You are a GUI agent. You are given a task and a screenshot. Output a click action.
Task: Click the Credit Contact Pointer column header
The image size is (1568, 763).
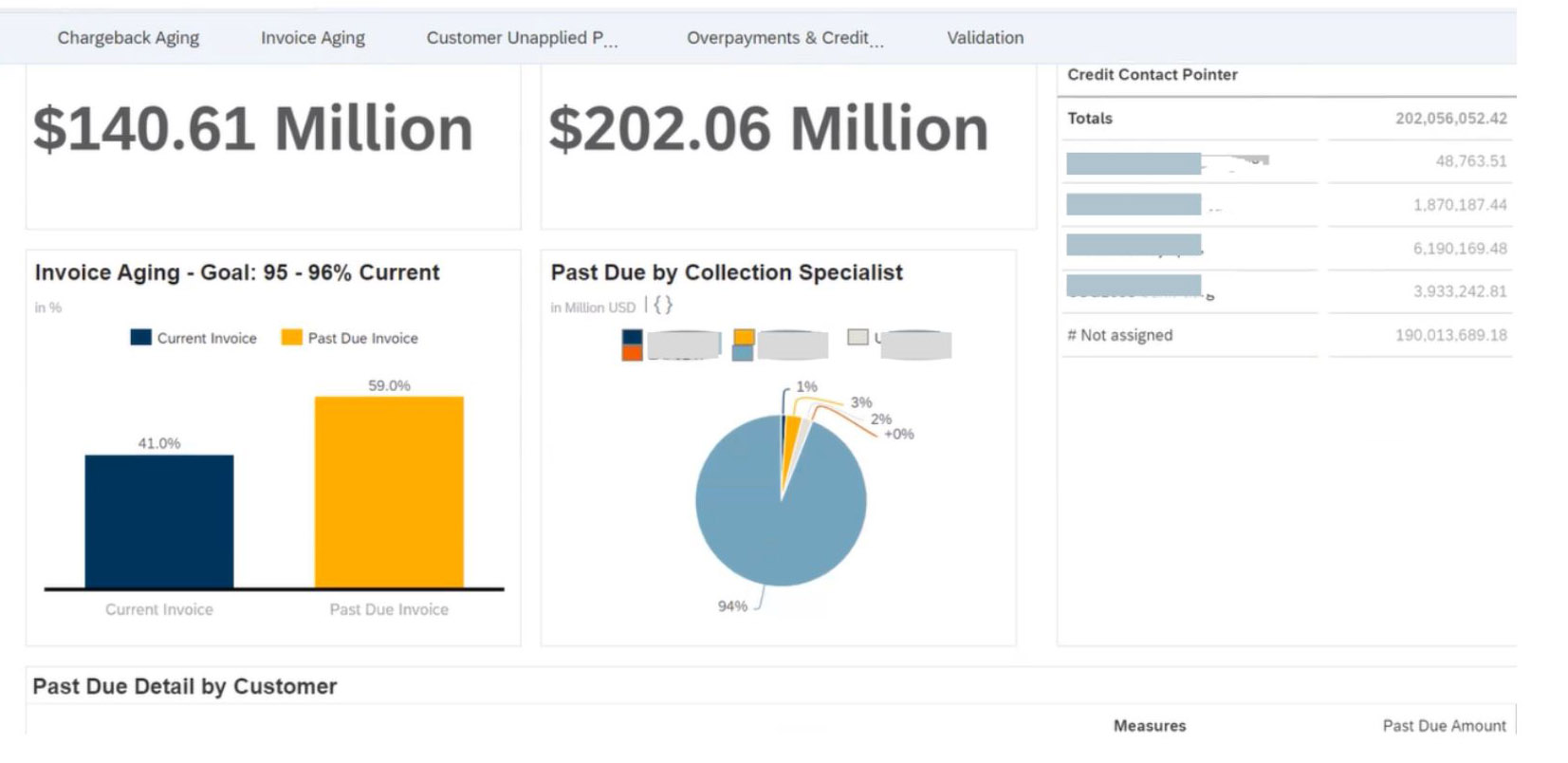click(x=1153, y=74)
